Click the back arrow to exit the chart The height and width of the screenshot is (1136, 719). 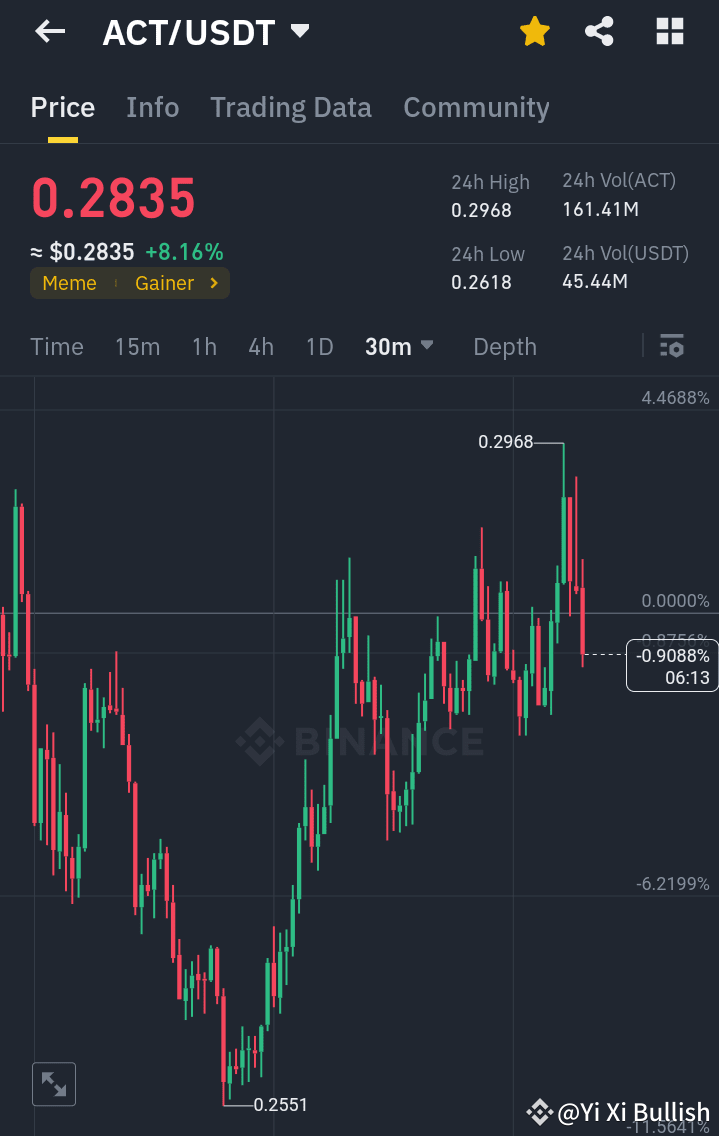pyautogui.click(x=47, y=31)
